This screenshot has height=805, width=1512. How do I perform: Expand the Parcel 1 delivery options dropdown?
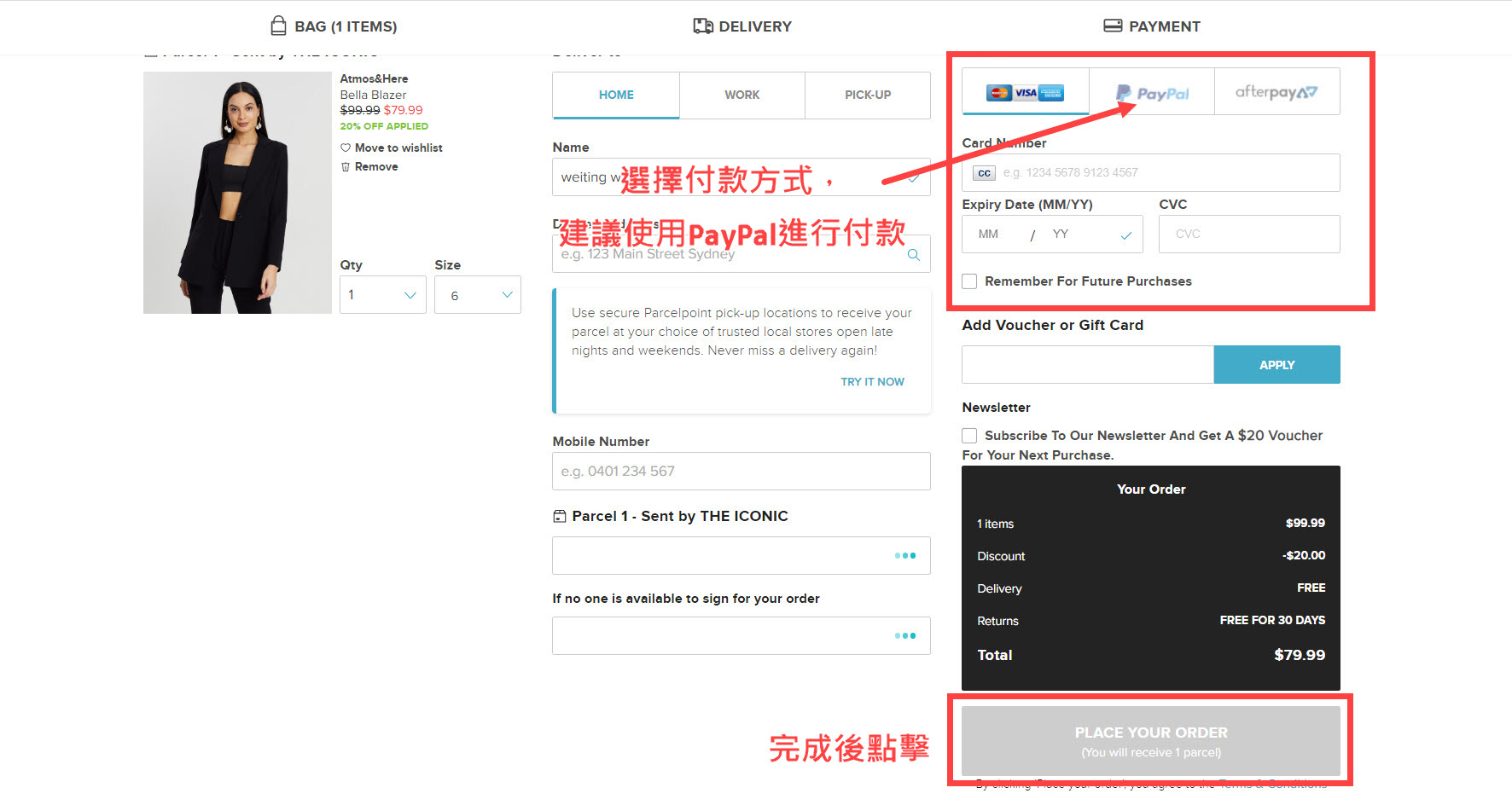(x=741, y=556)
